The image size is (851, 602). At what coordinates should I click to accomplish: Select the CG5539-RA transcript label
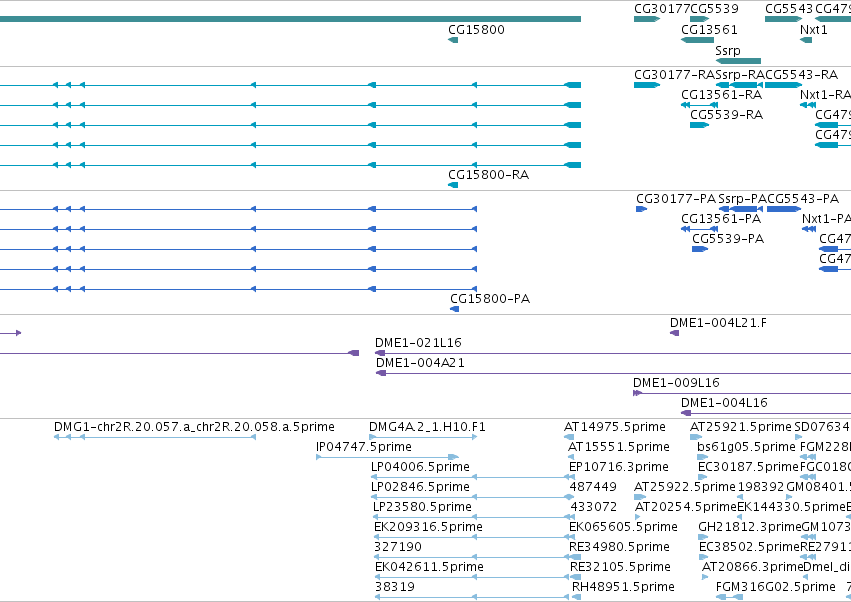(726, 115)
